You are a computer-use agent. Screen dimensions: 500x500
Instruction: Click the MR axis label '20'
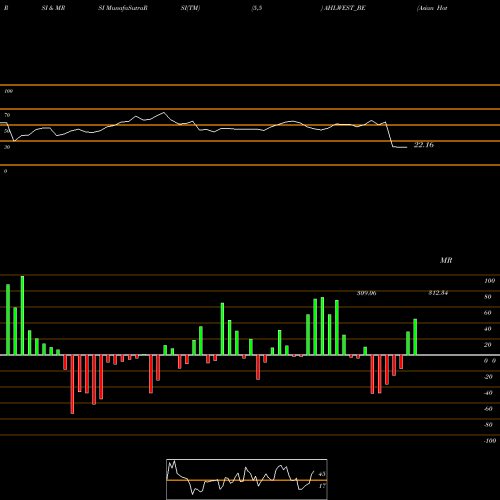488,345
